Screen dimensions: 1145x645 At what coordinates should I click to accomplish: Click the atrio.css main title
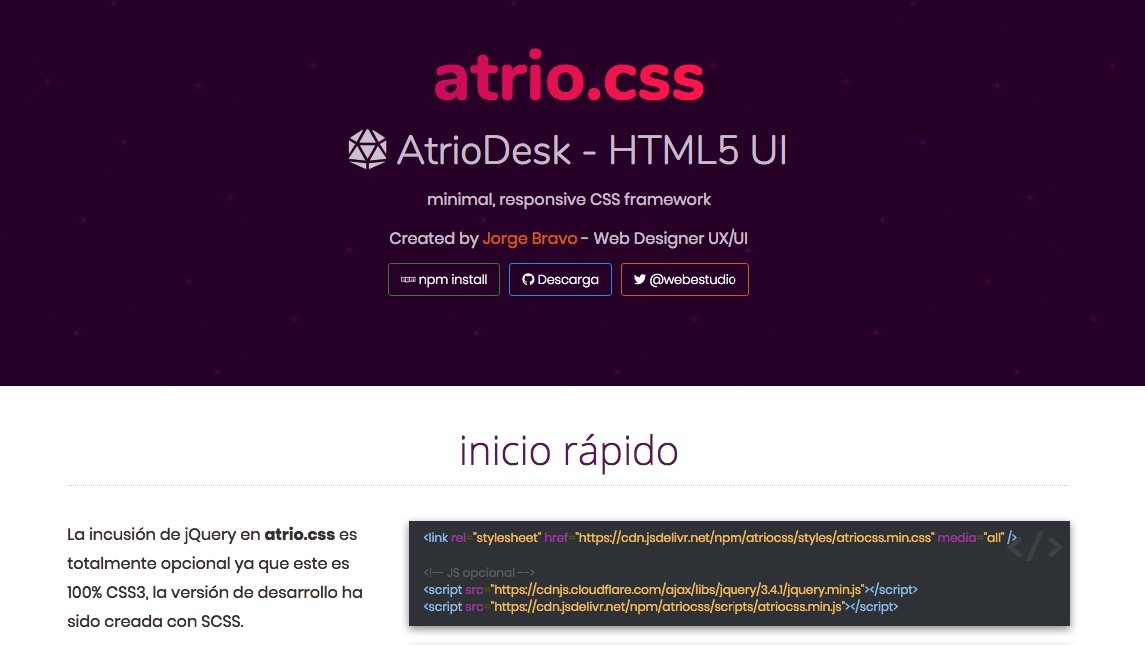pyautogui.click(x=569, y=77)
